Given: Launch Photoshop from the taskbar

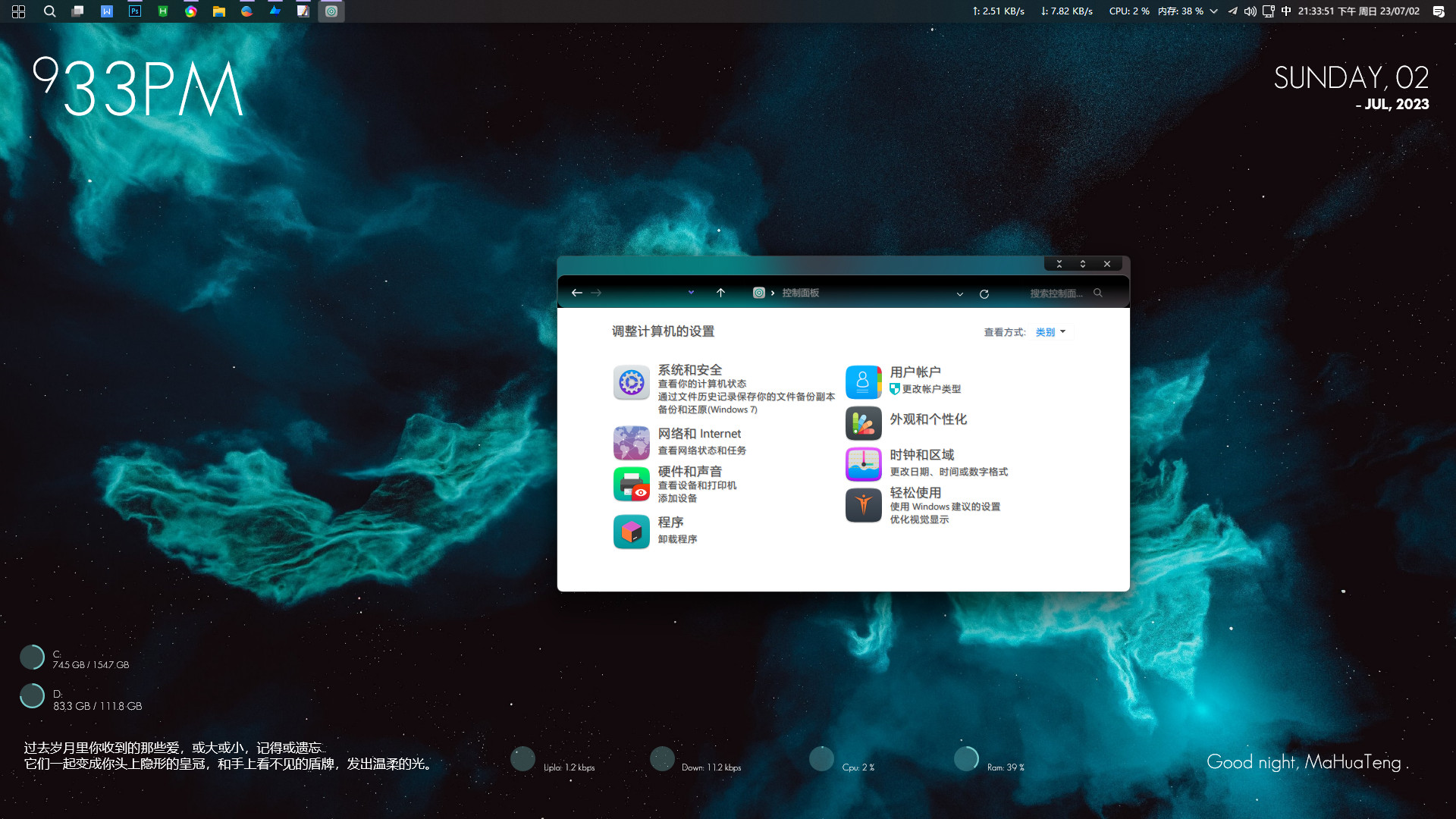Looking at the screenshot, I should pos(133,11).
